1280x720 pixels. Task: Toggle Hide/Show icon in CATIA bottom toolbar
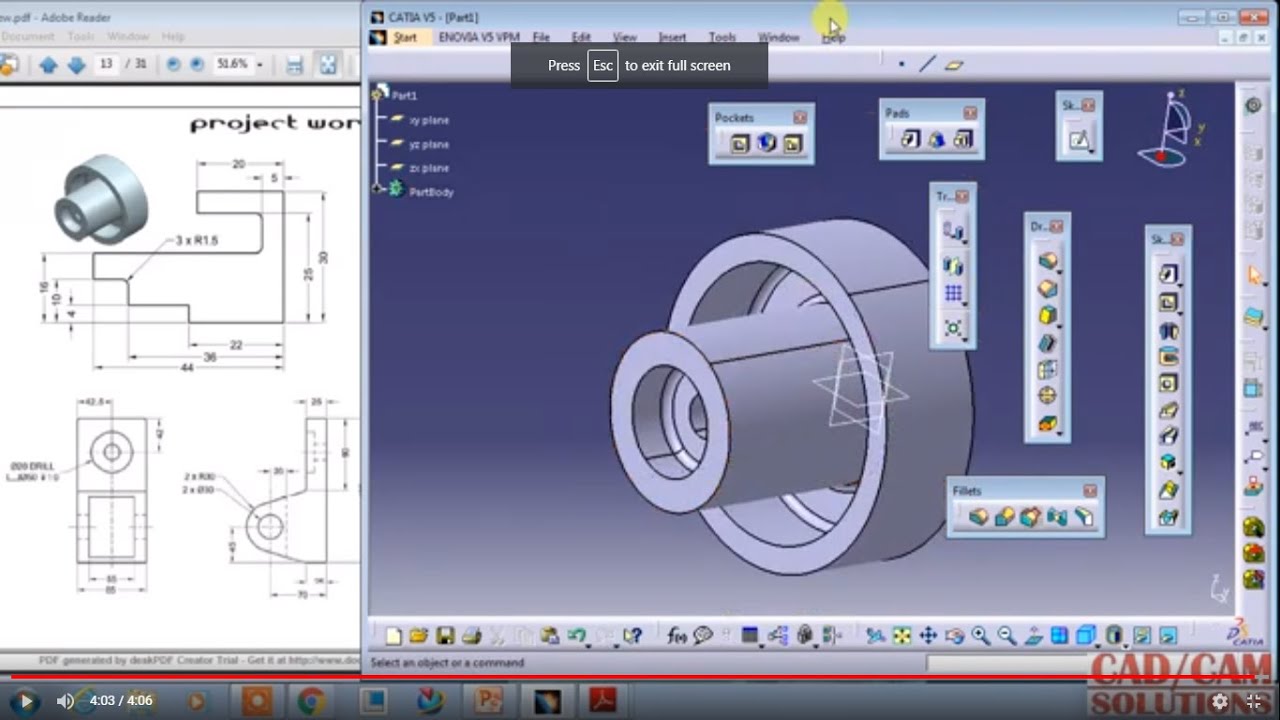(x=1140, y=635)
